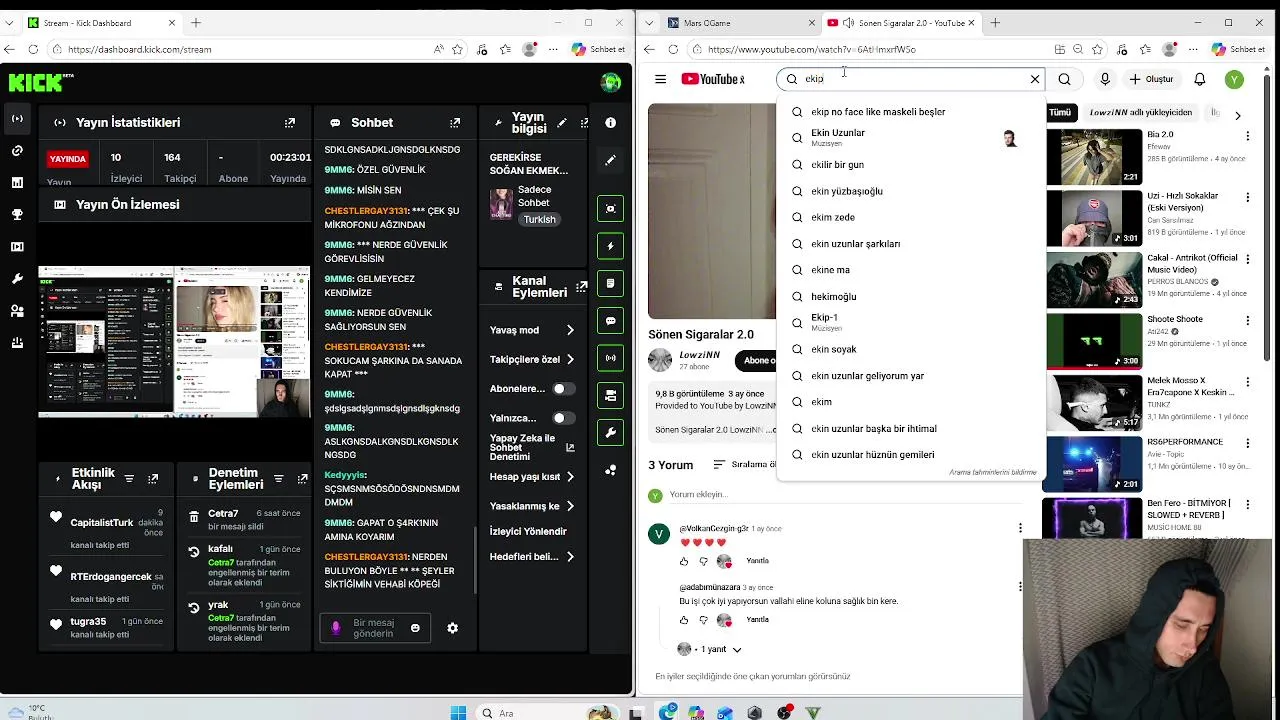This screenshot has height=720, width=1280.
Task: Pick suggestion 'Ekin Uzunlar' musician
Action: pyautogui.click(x=838, y=138)
